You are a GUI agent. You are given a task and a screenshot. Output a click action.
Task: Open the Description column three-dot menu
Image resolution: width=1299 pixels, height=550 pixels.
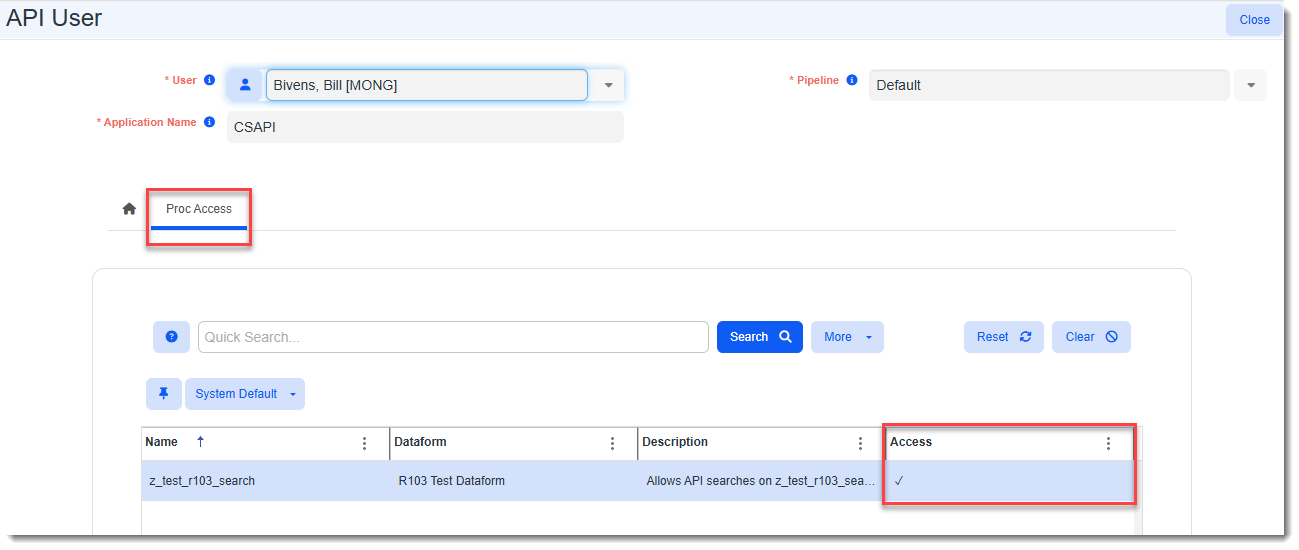860,443
